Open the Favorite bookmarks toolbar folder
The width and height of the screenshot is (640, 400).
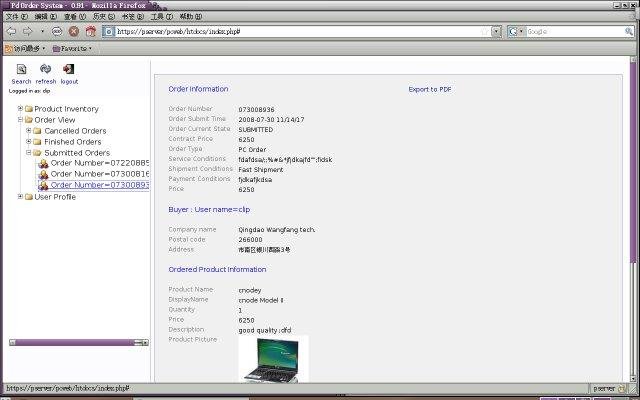pos(72,49)
